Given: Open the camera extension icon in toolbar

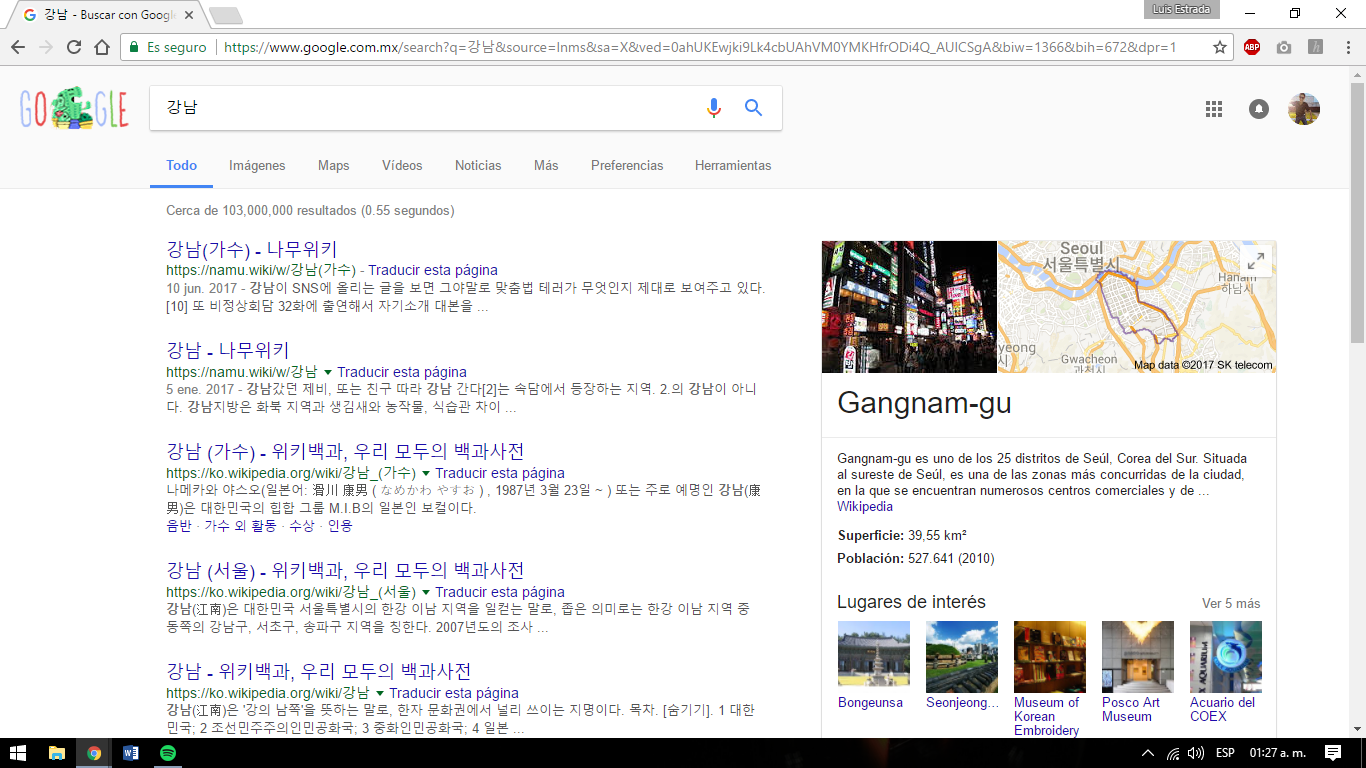Looking at the screenshot, I should pos(1284,47).
